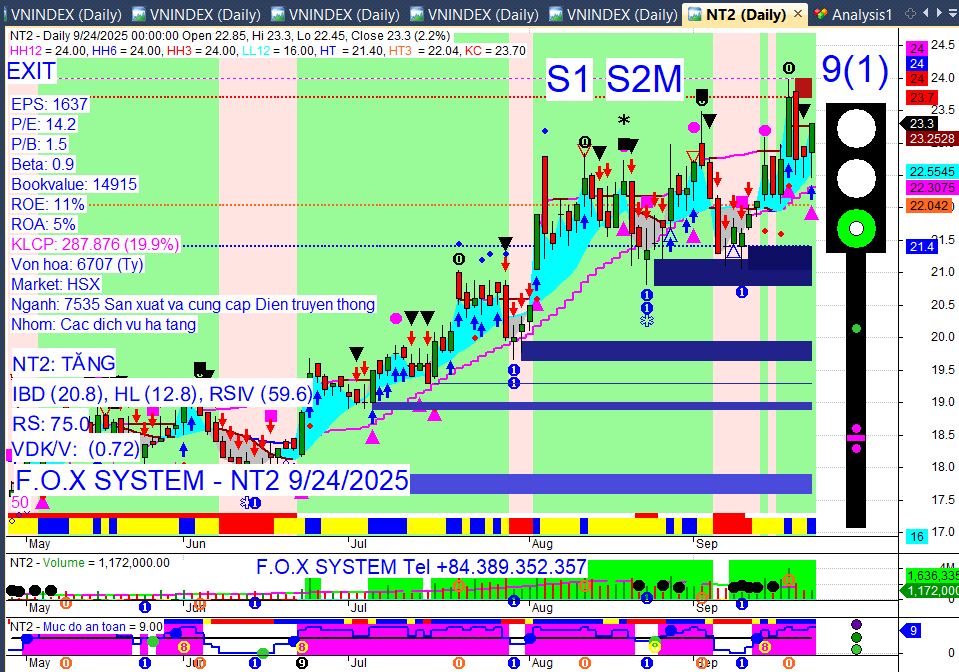Click the P/B: 1.5 value

(x=39, y=144)
